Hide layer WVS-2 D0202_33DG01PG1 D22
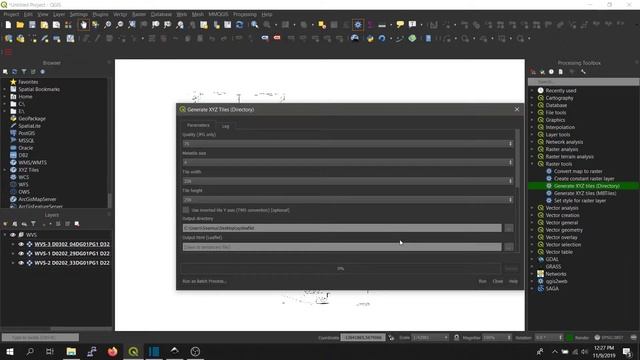The width and height of the screenshot is (640, 360). pos(21,263)
